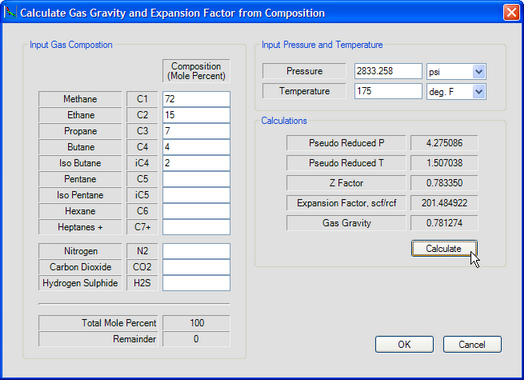
Task: Click the Temperature label box
Action: coord(304,91)
